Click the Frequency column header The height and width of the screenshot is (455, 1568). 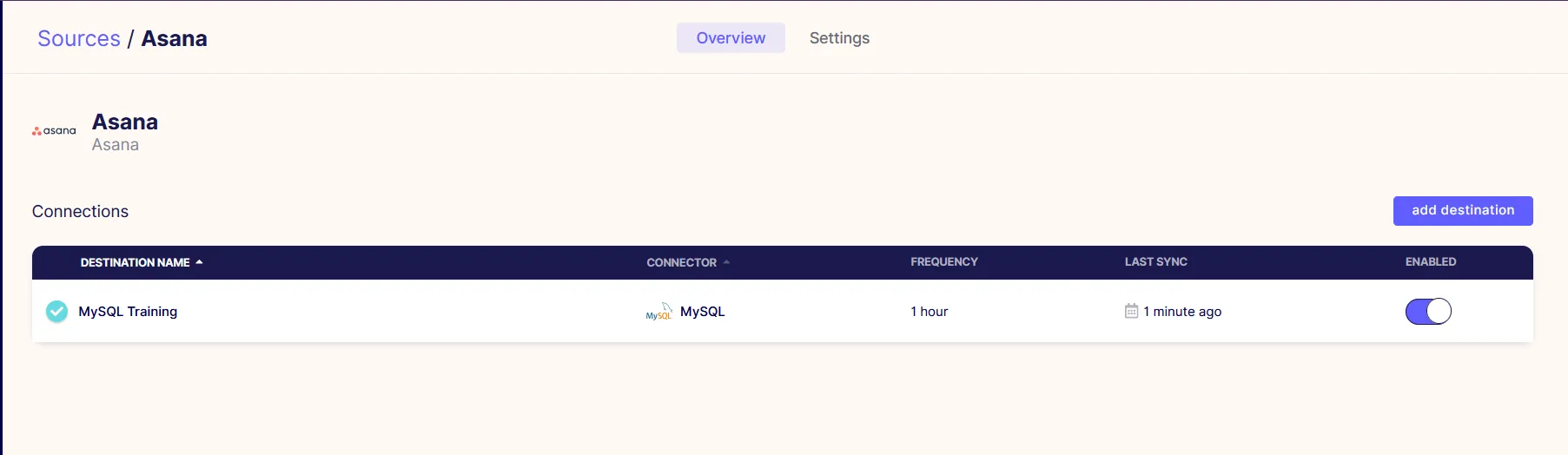tap(944, 261)
